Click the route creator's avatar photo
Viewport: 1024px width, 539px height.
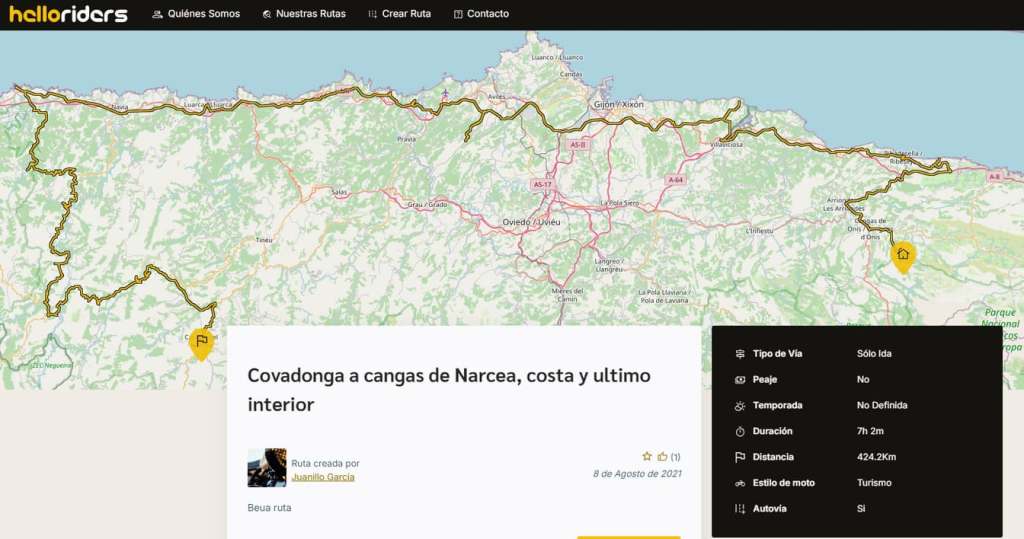click(x=267, y=467)
